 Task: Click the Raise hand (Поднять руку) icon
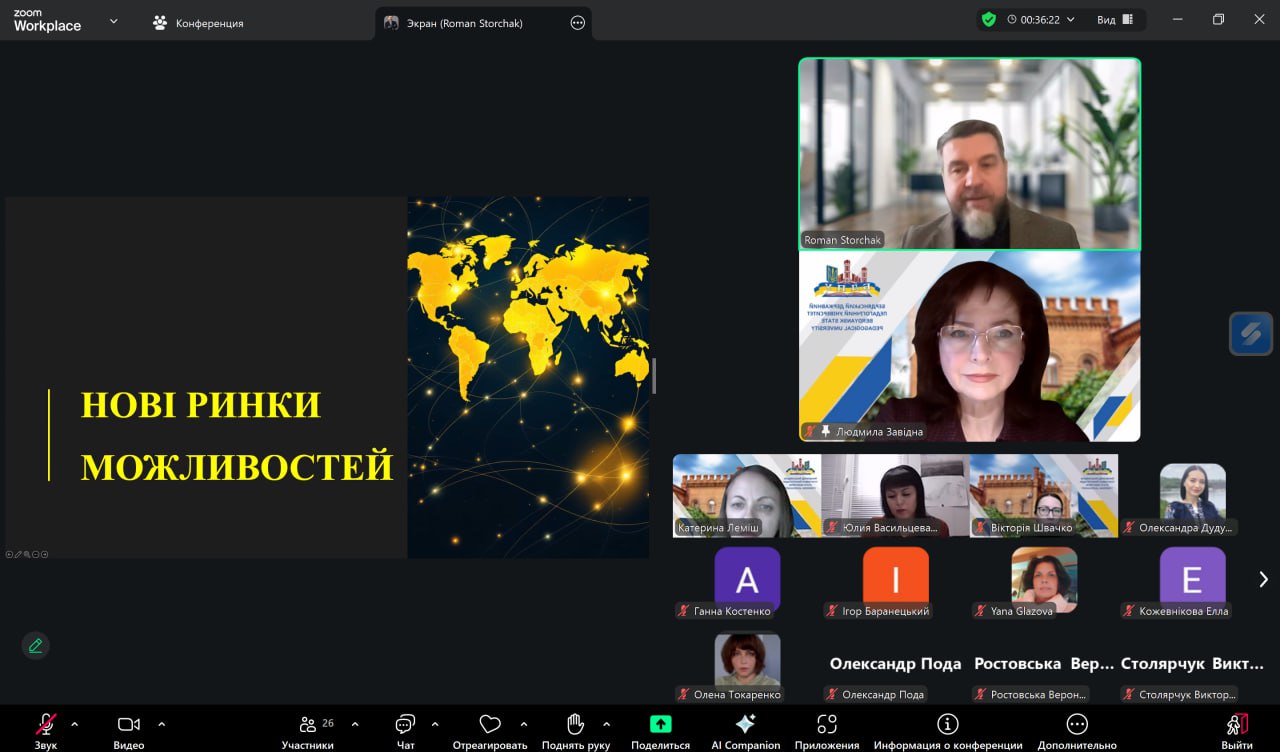[575, 725]
